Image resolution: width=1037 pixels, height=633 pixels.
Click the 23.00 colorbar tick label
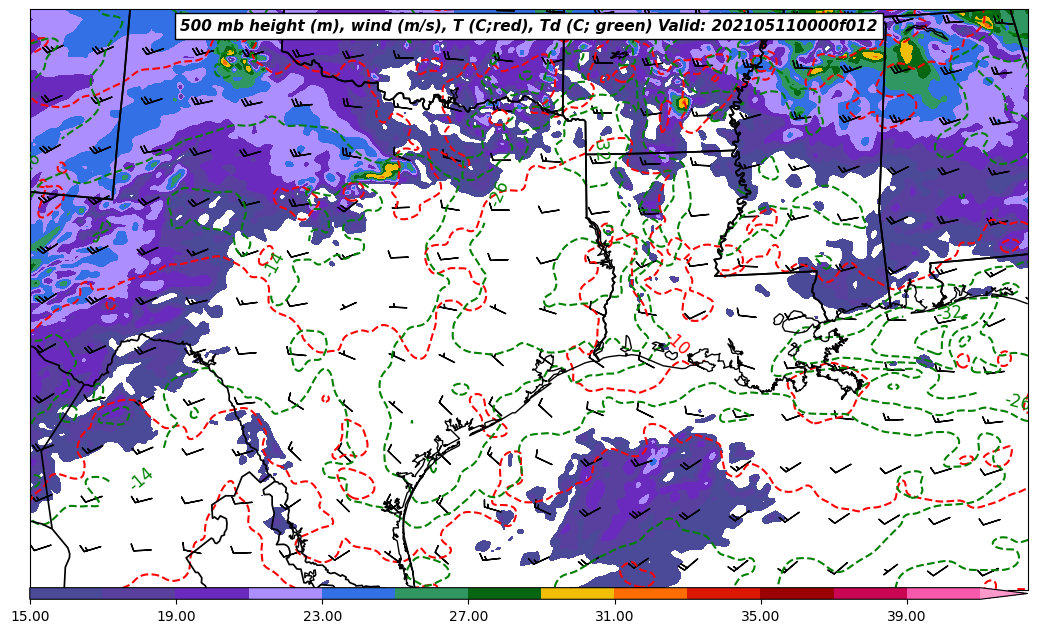click(322, 616)
